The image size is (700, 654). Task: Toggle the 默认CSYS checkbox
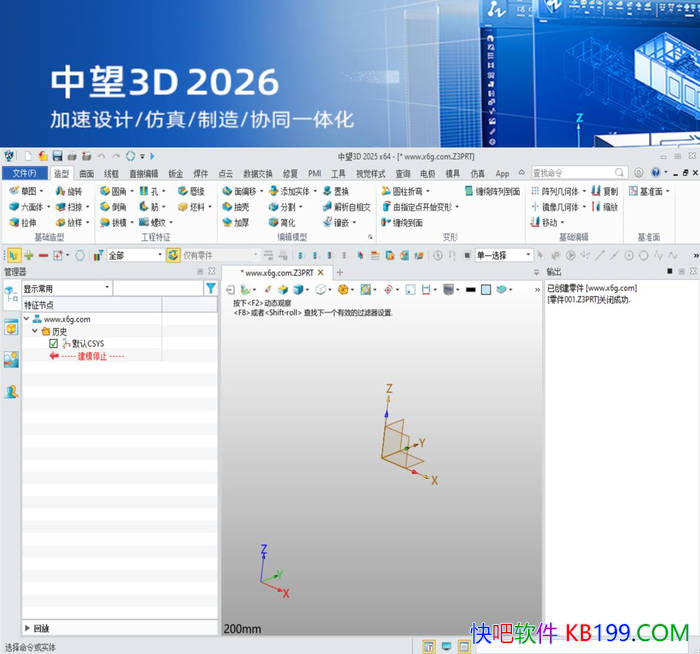(x=54, y=343)
